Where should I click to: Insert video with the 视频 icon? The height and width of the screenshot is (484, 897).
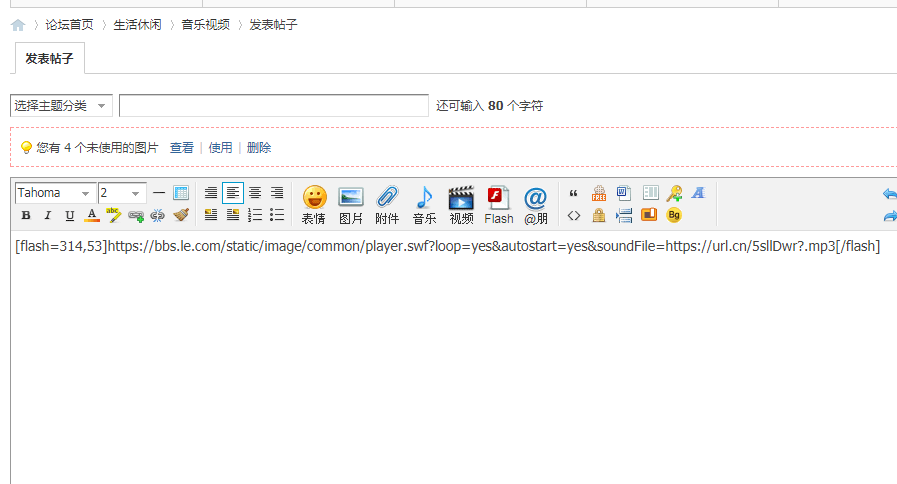[461, 205]
